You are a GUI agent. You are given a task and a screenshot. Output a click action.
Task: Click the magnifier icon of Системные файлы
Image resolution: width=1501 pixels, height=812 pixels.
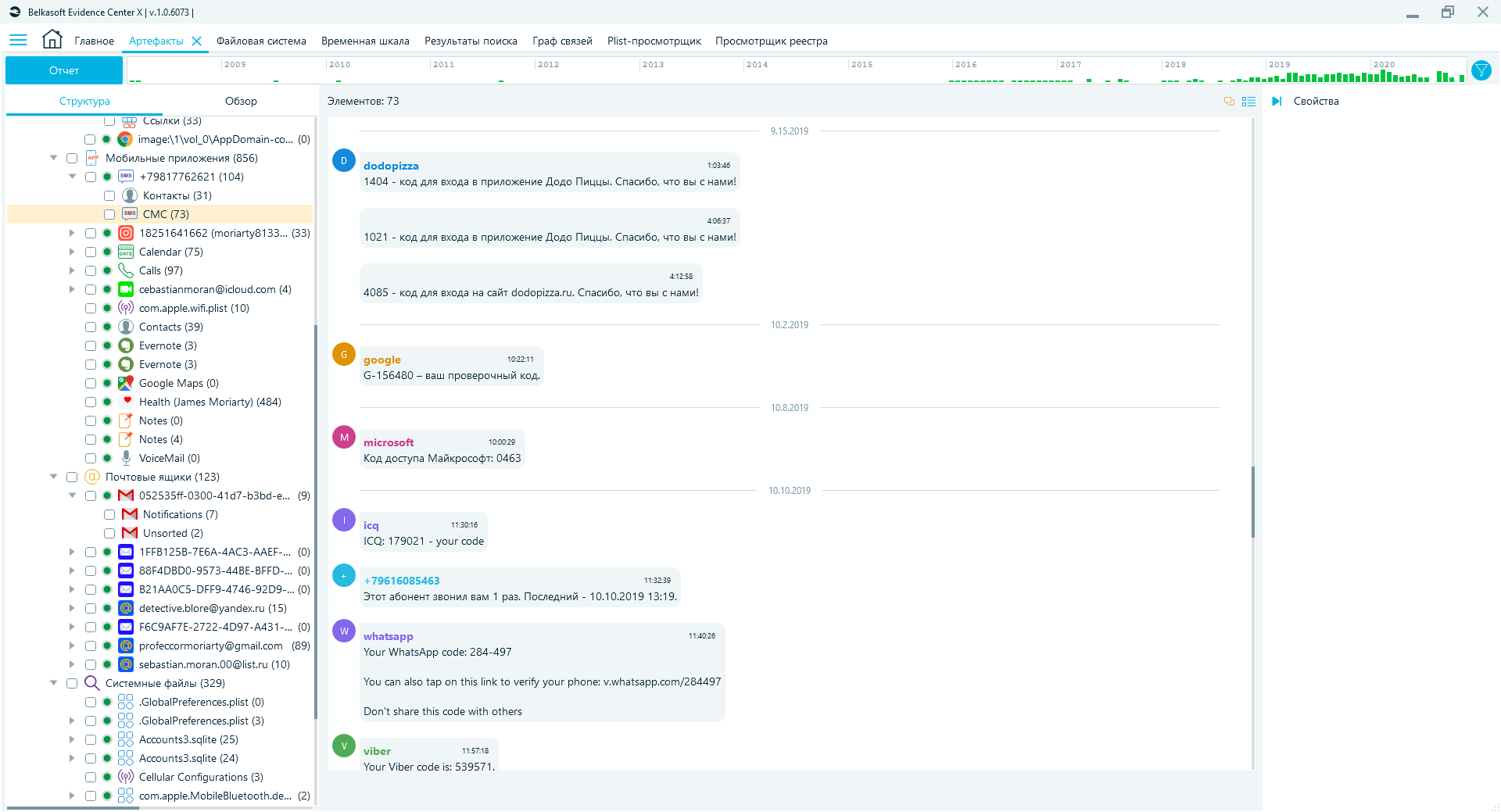tap(92, 683)
